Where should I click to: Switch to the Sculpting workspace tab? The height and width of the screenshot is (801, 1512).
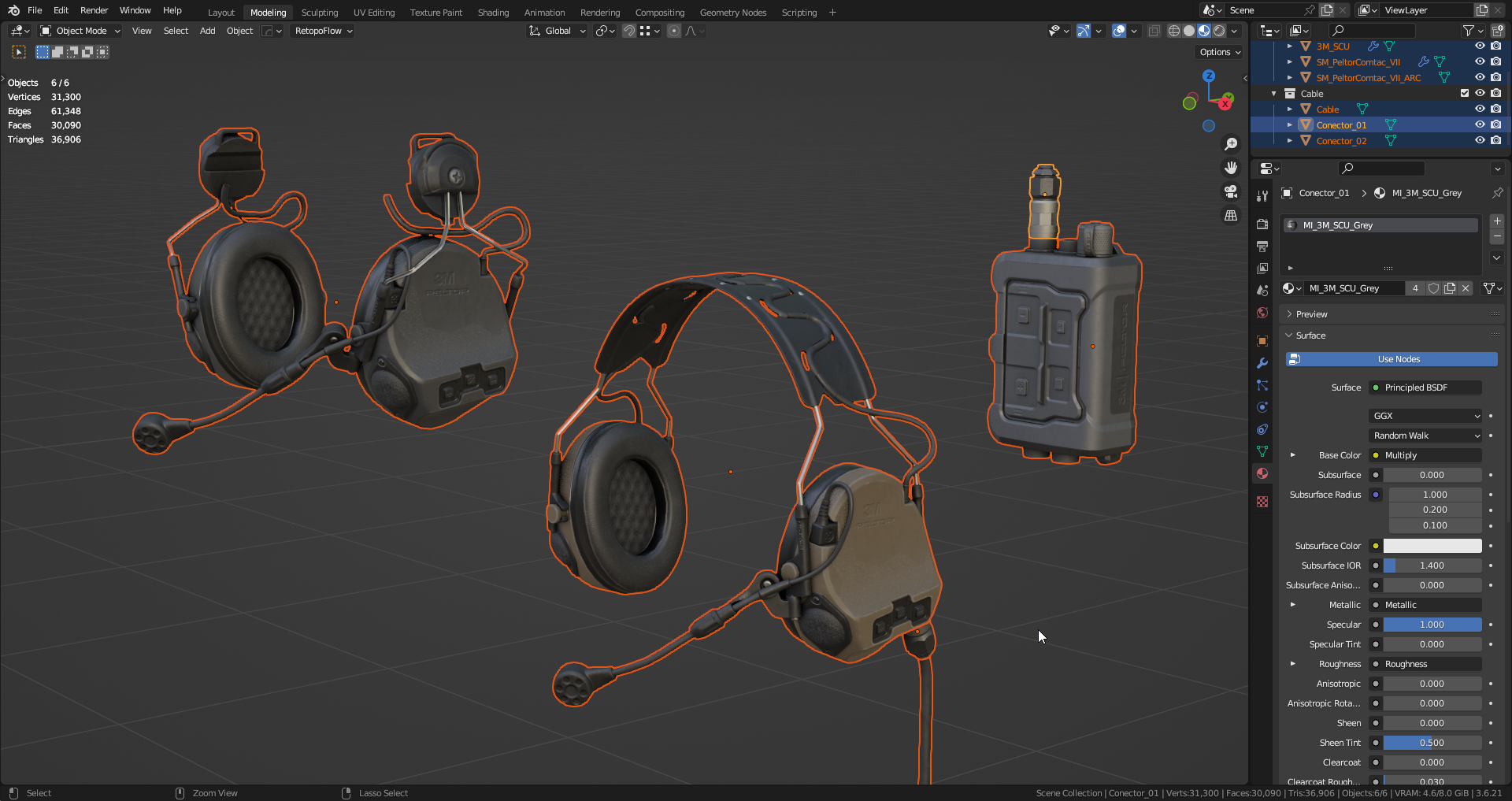tap(320, 12)
